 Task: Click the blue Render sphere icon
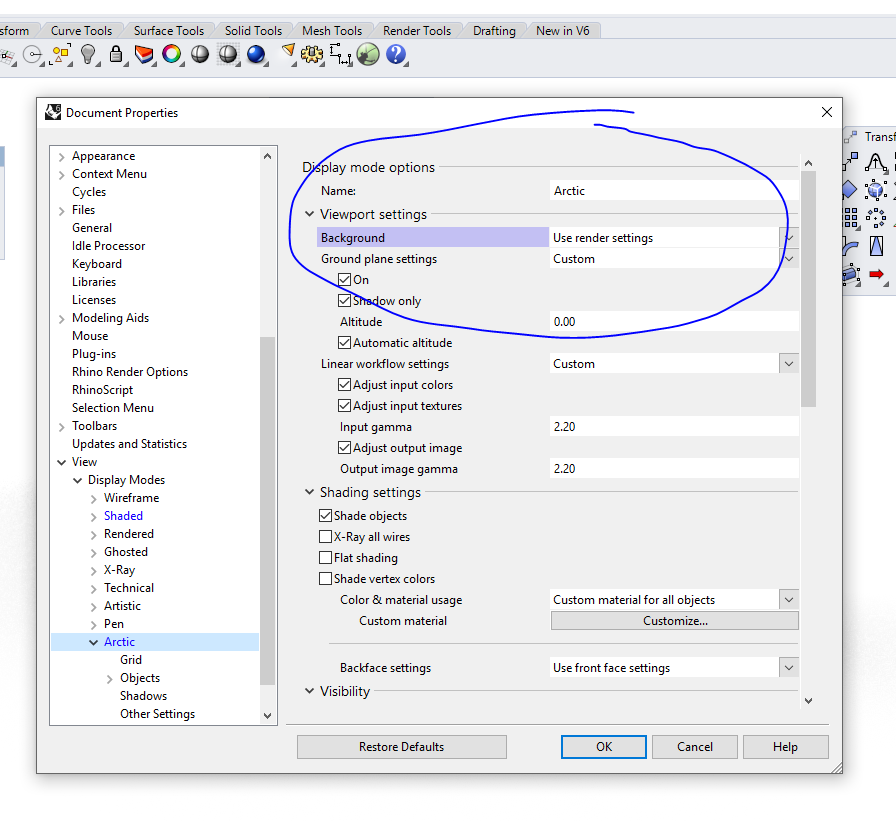pyautogui.click(x=255, y=54)
